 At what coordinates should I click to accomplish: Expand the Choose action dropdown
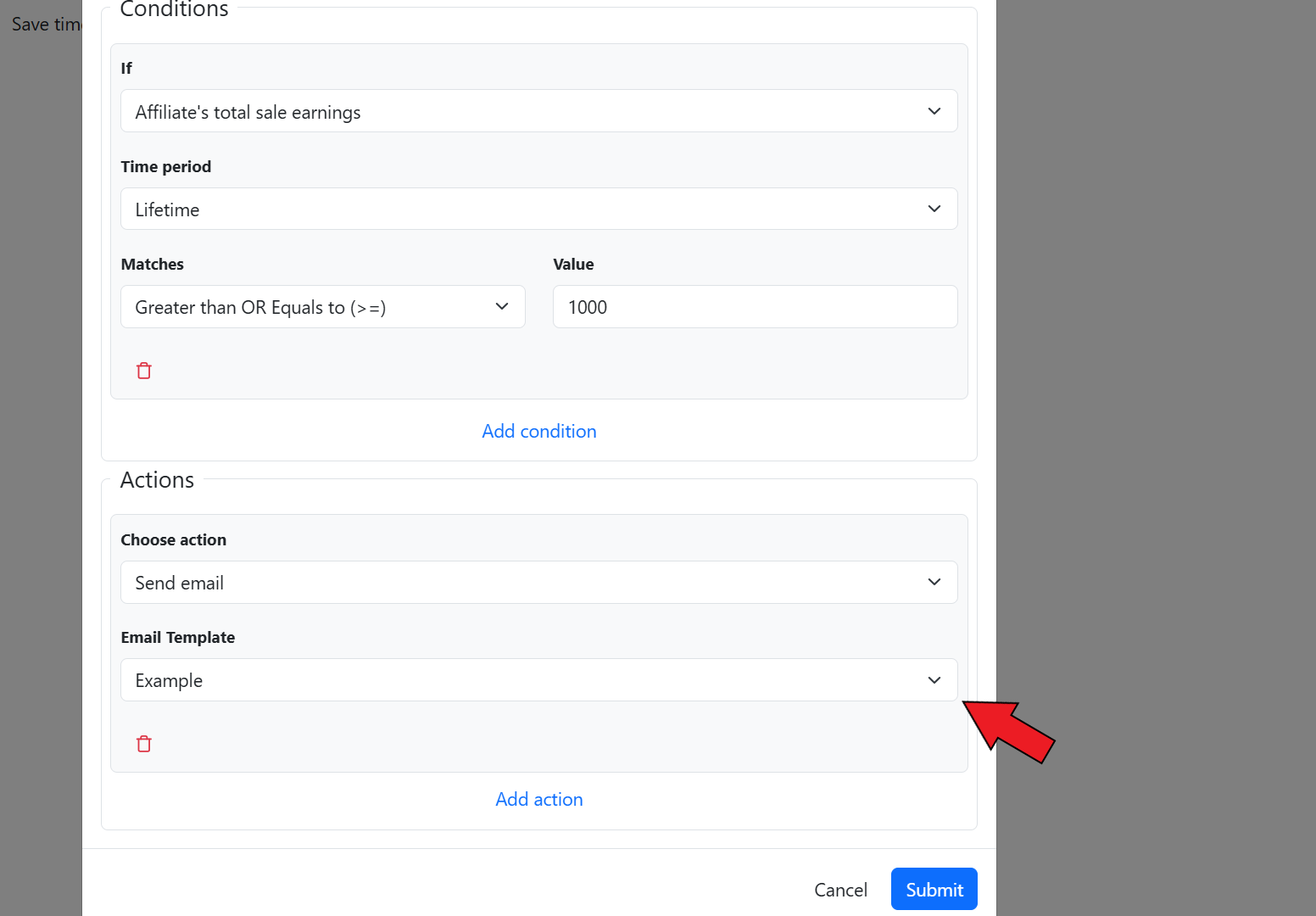538,583
